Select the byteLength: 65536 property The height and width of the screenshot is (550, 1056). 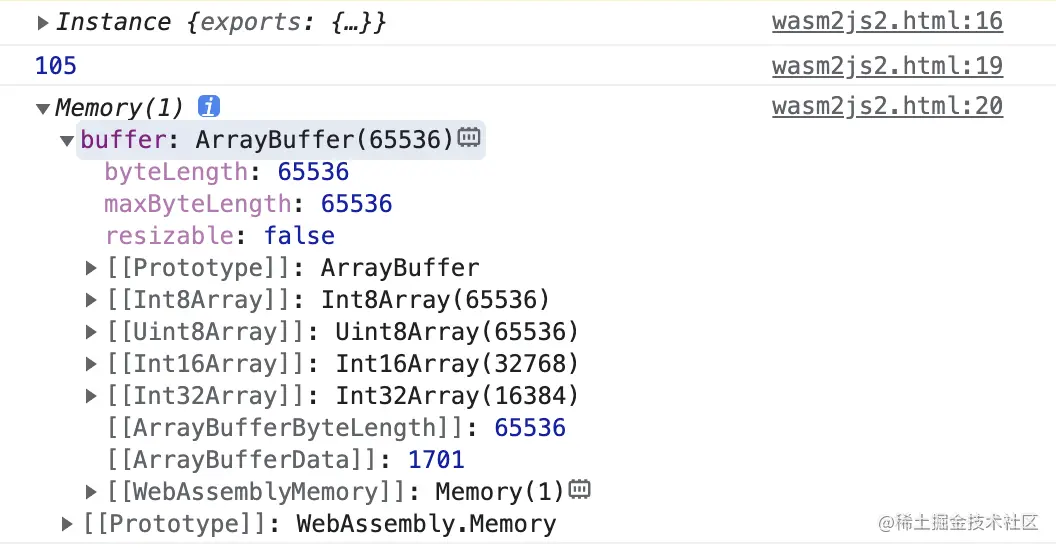point(226,172)
